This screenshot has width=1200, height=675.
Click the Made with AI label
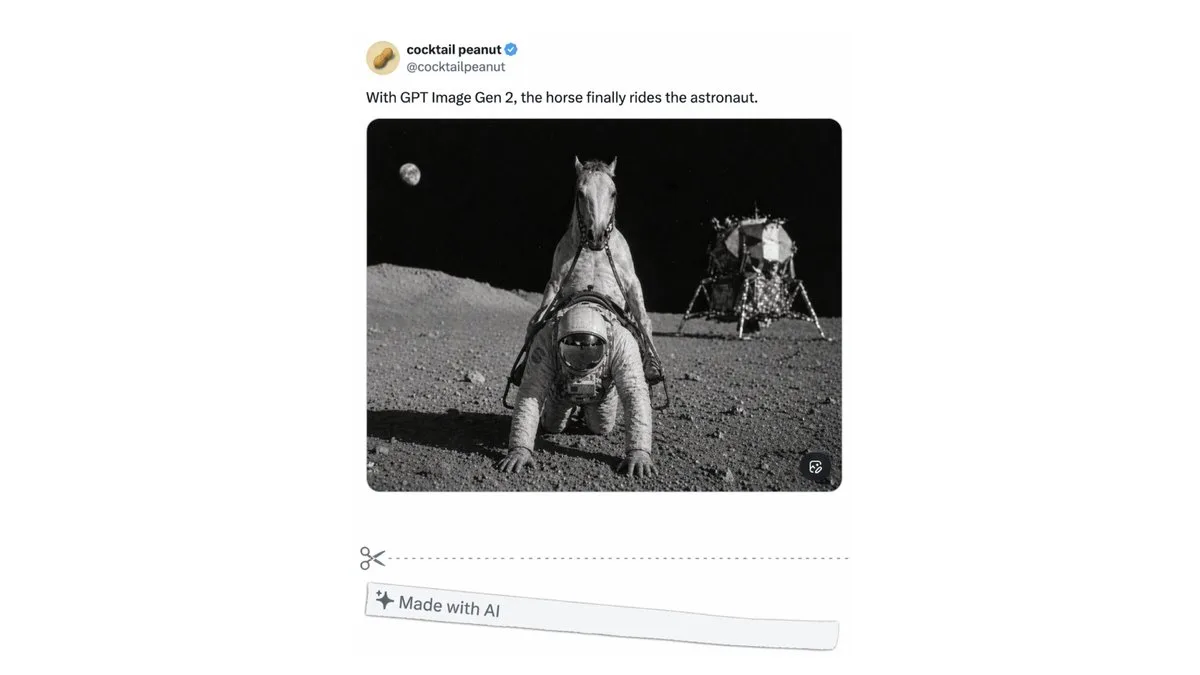point(449,605)
